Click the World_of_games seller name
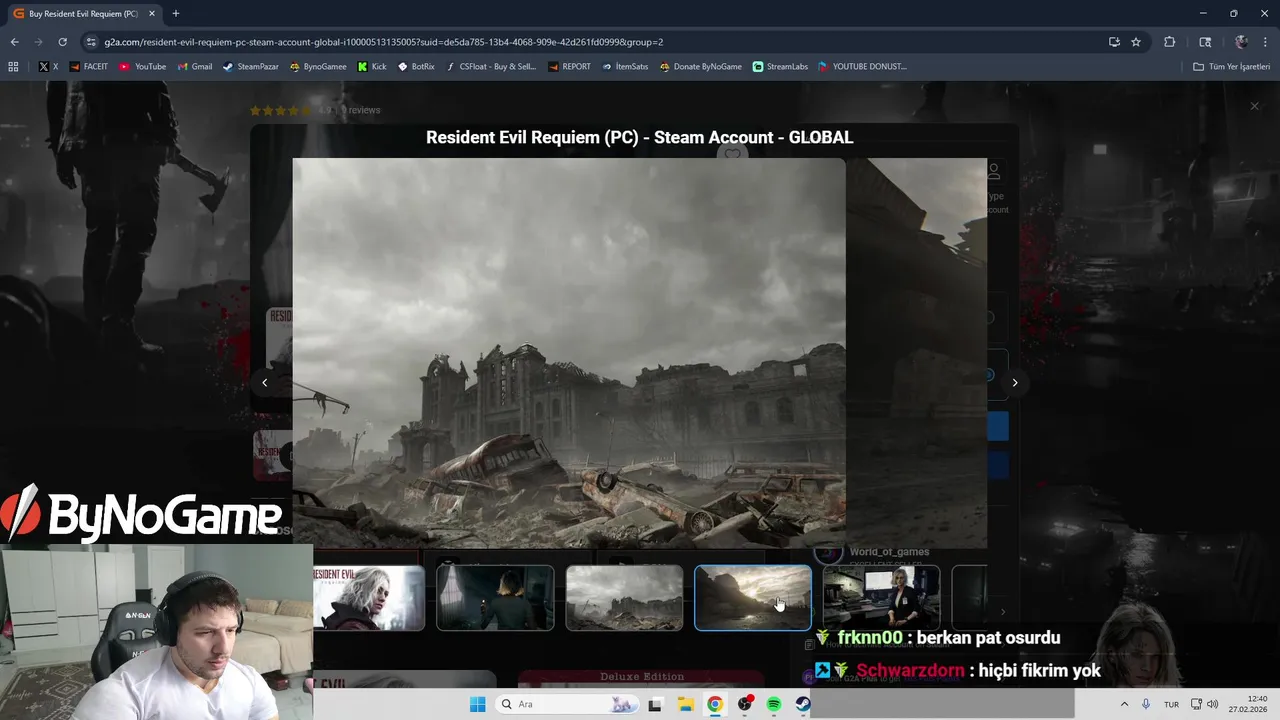1280x720 pixels. [889, 552]
